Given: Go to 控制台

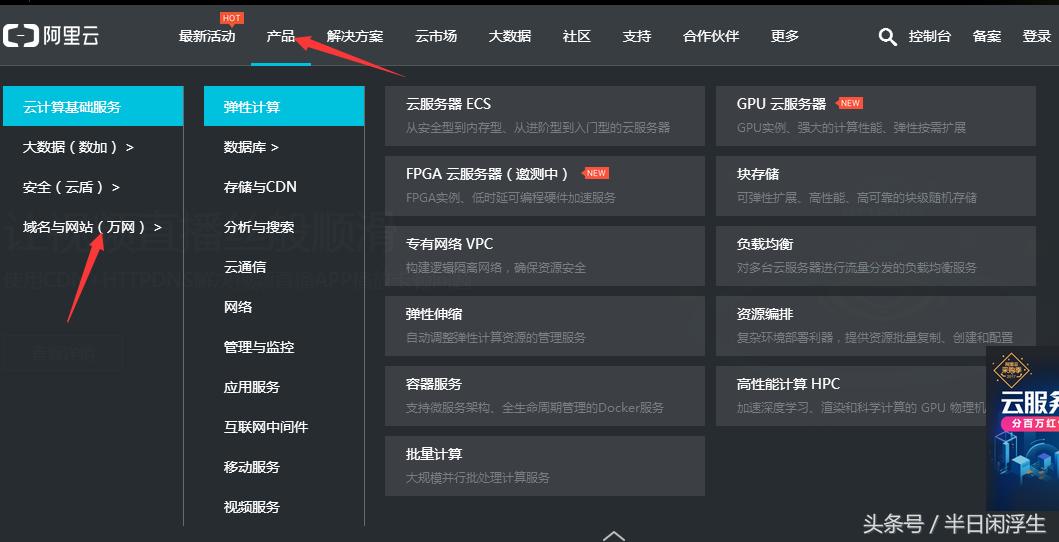Looking at the screenshot, I should point(929,36).
